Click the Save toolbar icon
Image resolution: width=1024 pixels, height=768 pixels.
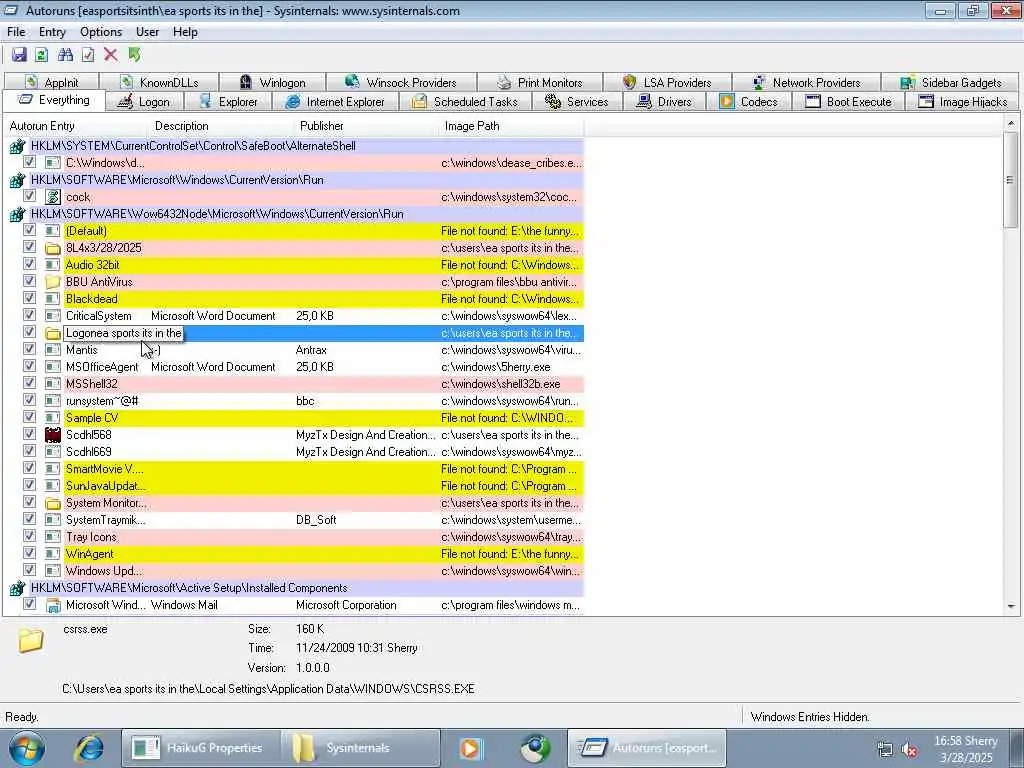pos(19,55)
